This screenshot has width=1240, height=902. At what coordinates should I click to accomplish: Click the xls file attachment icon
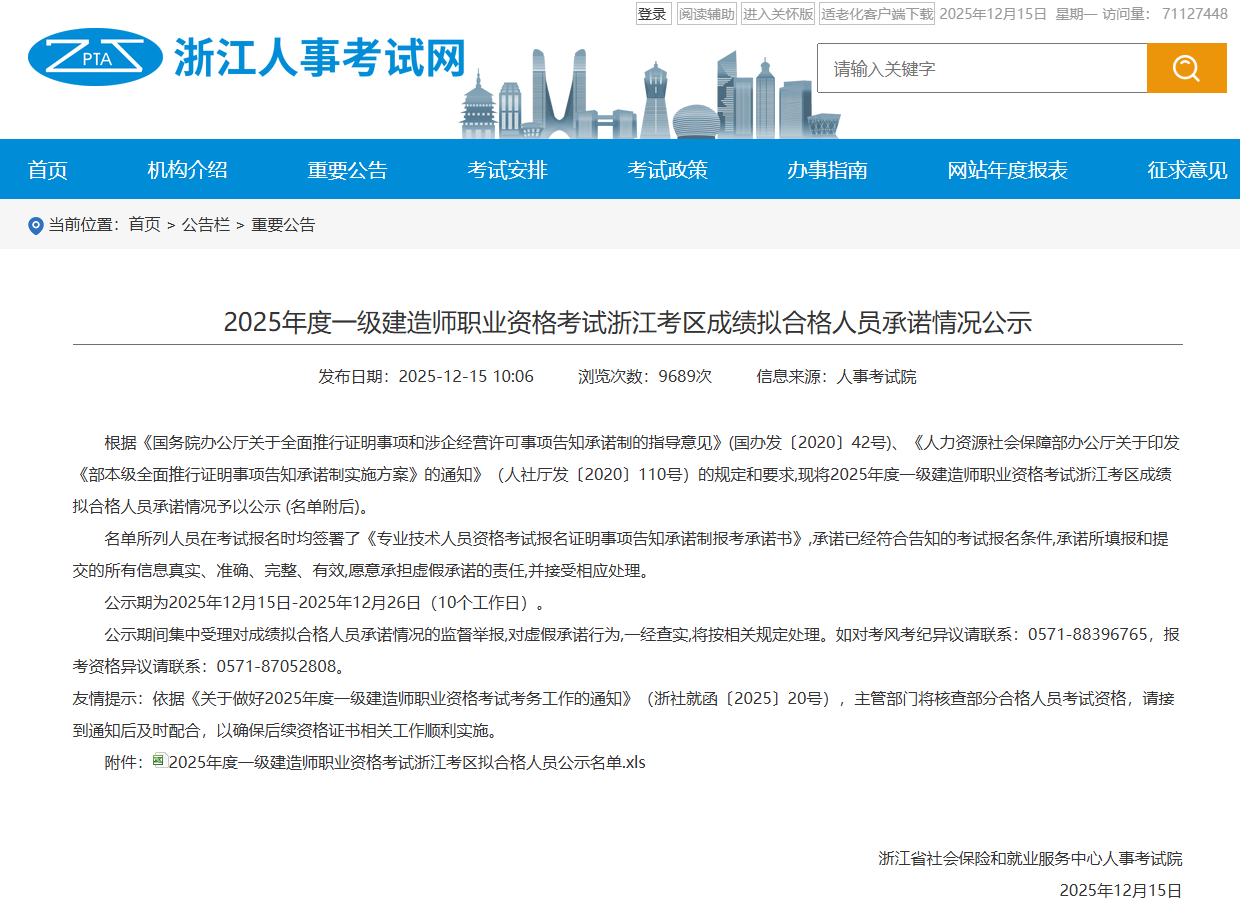159,761
